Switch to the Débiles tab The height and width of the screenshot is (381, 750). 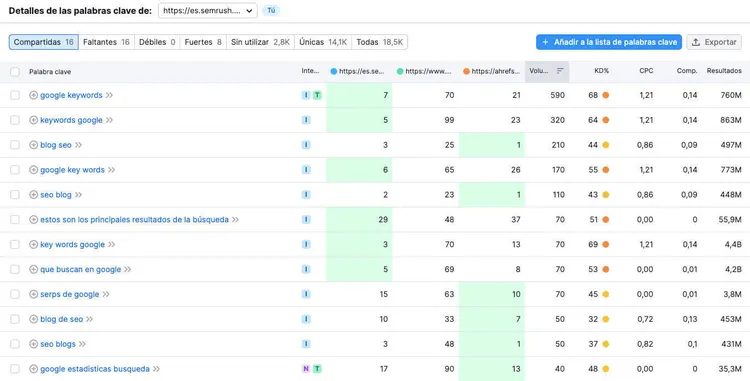click(x=157, y=42)
